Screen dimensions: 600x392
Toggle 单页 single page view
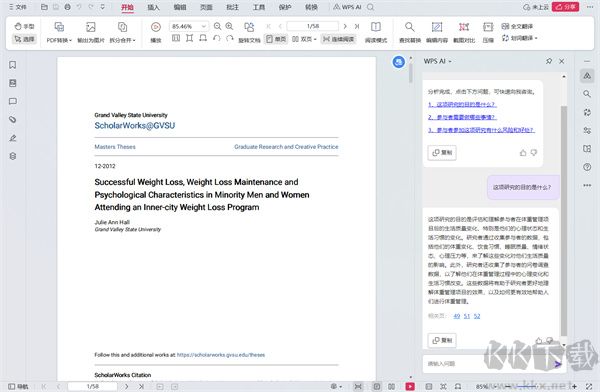pyautogui.click(x=276, y=39)
